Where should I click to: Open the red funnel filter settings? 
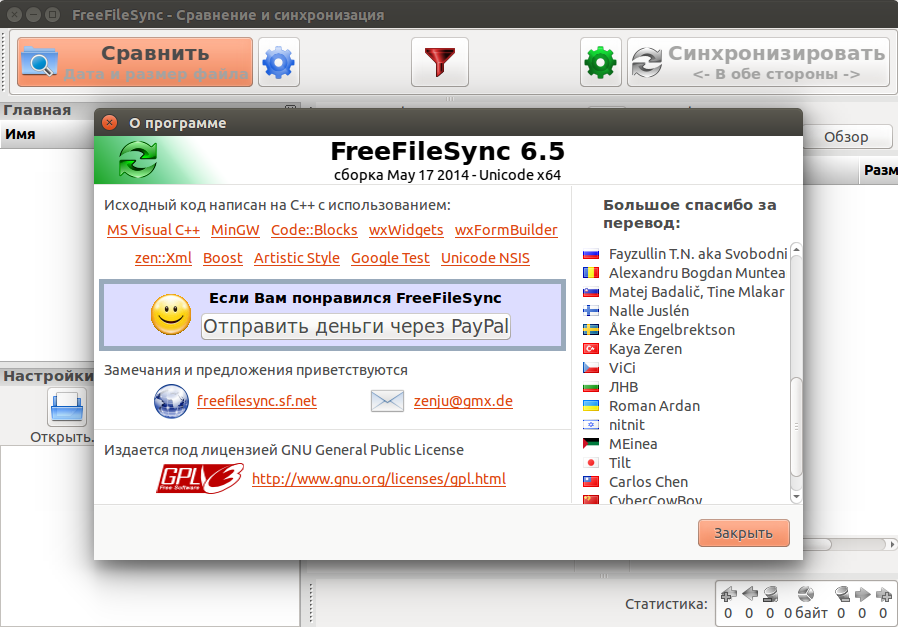tap(440, 62)
